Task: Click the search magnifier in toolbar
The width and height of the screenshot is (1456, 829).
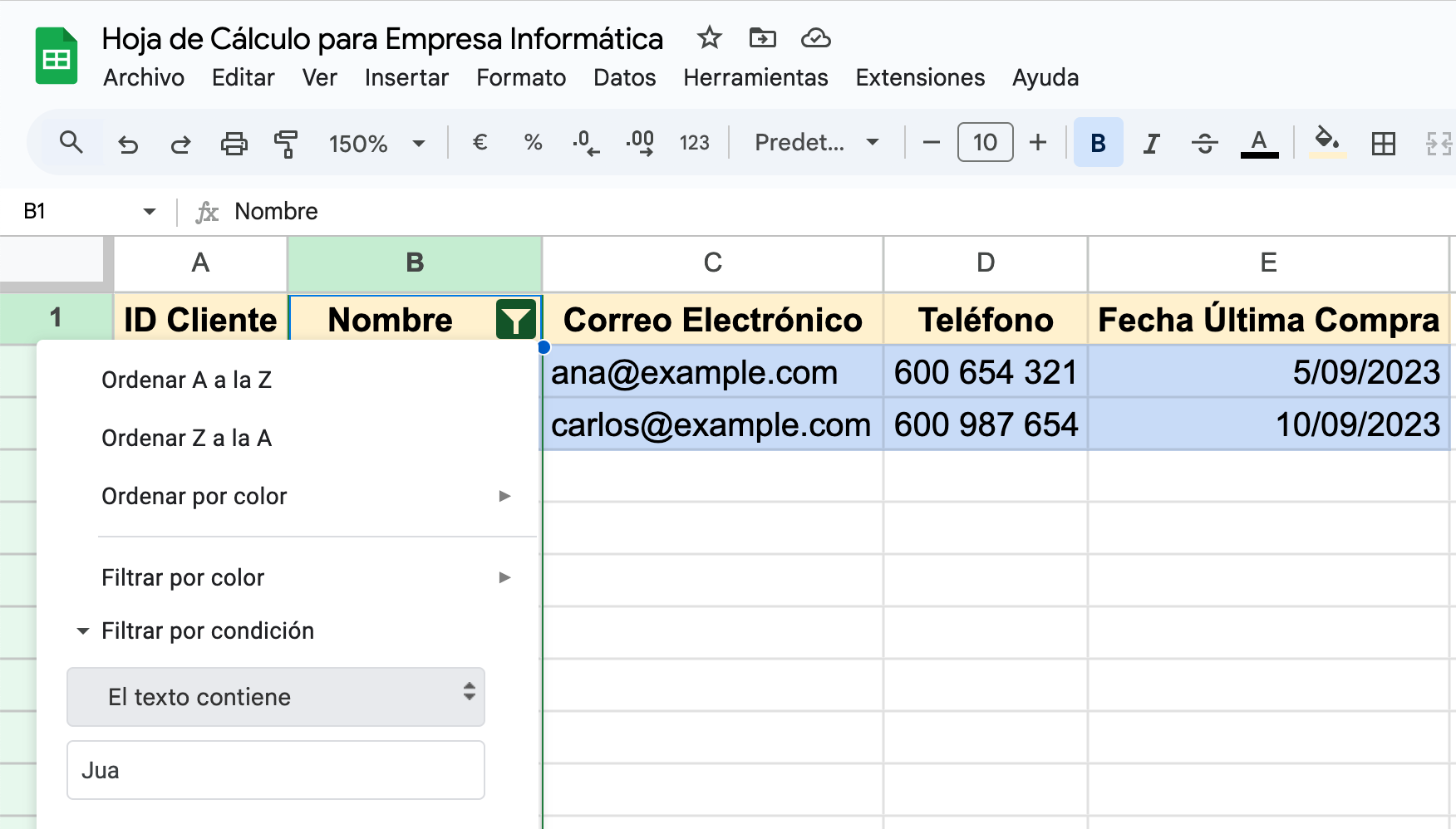Action: point(71,143)
